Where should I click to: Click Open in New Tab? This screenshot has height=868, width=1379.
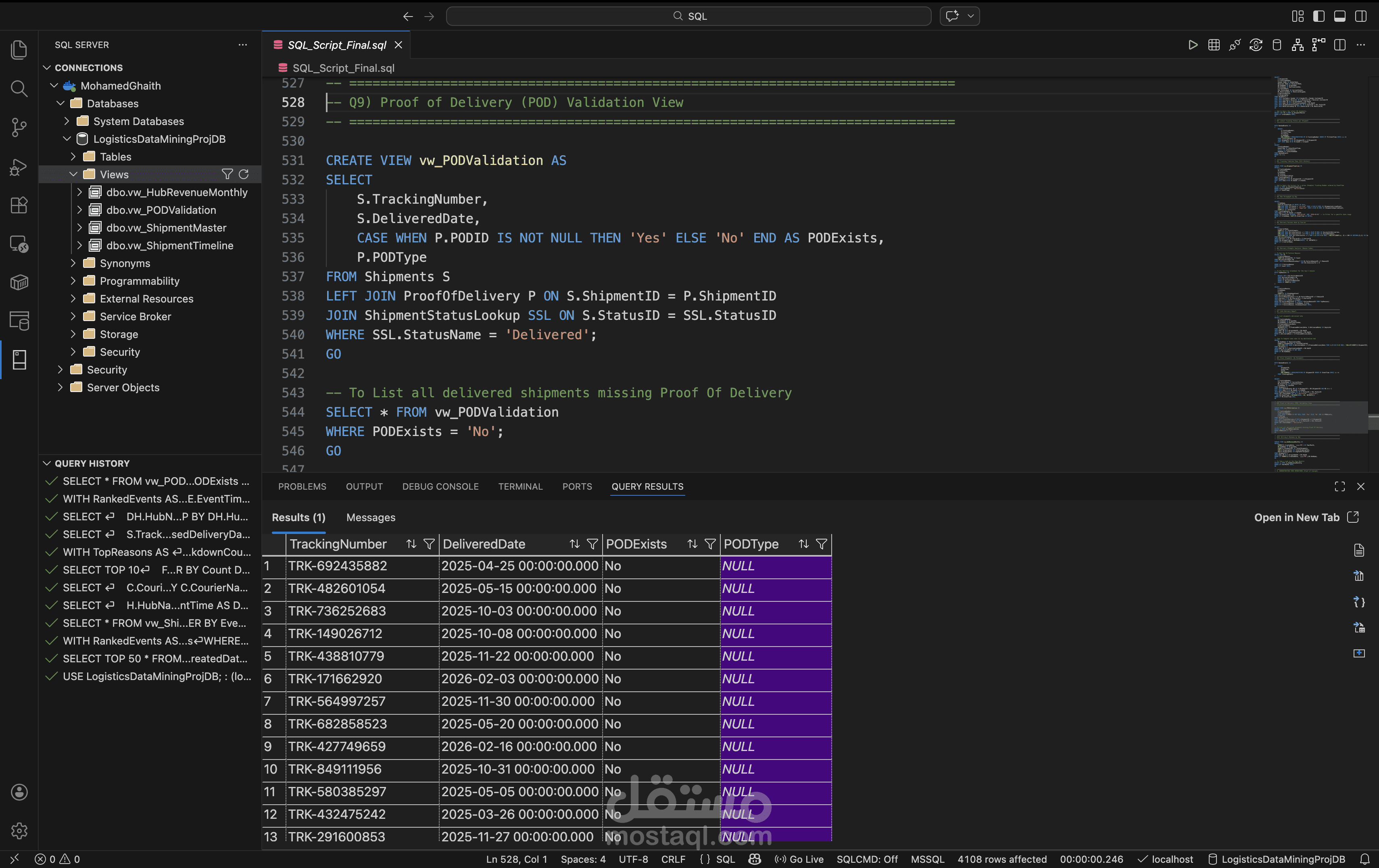(x=1306, y=517)
